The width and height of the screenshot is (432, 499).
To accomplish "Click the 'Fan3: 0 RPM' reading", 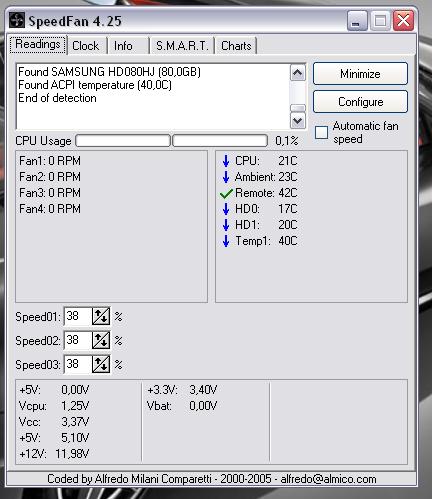I will pos(50,193).
